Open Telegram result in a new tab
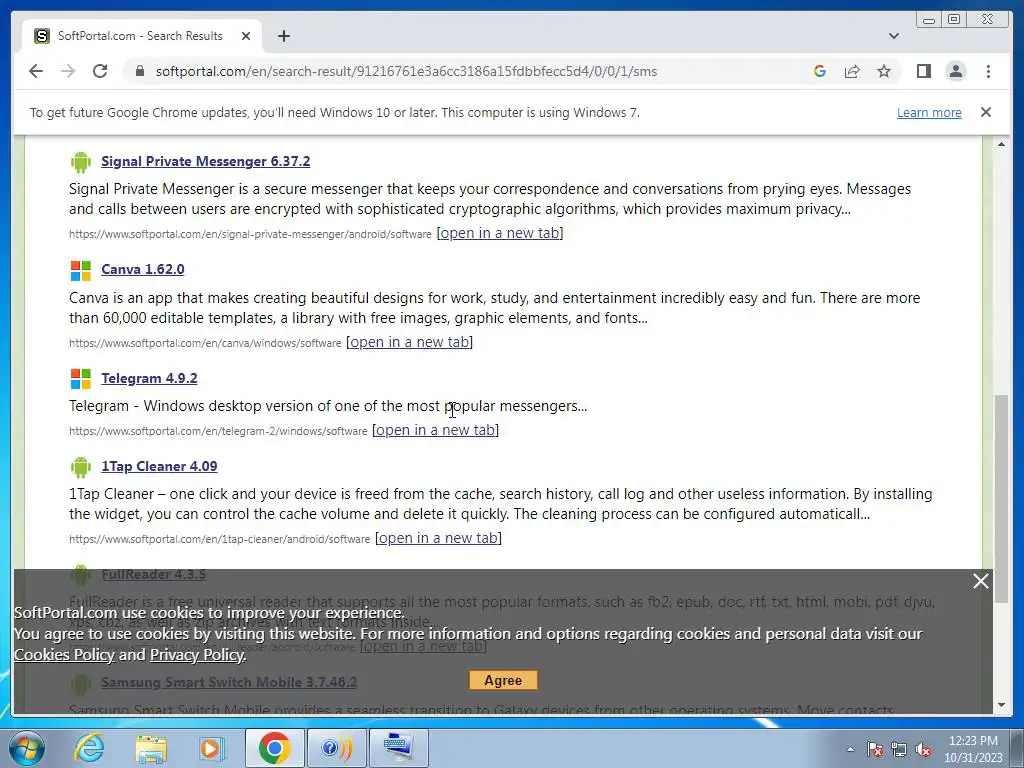Image resolution: width=1024 pixels, height=768 pixels. pos(435,430)
